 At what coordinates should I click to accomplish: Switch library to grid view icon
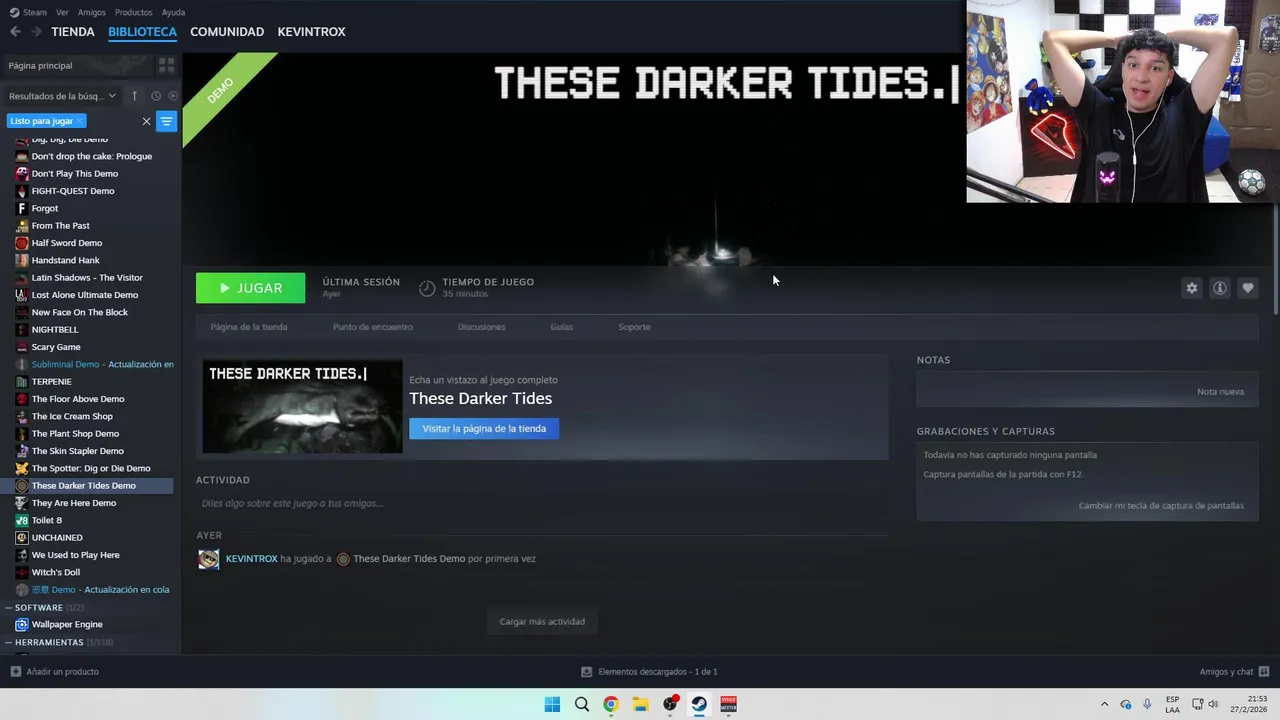pos(166,65)
